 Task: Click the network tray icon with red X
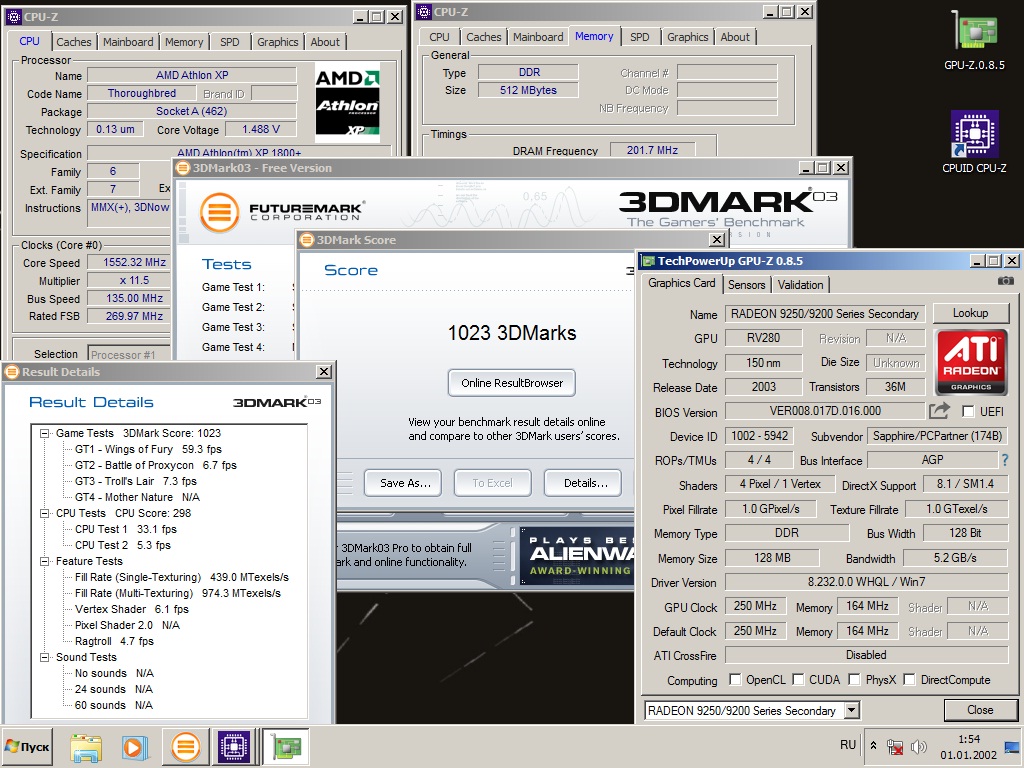point(895,746)
